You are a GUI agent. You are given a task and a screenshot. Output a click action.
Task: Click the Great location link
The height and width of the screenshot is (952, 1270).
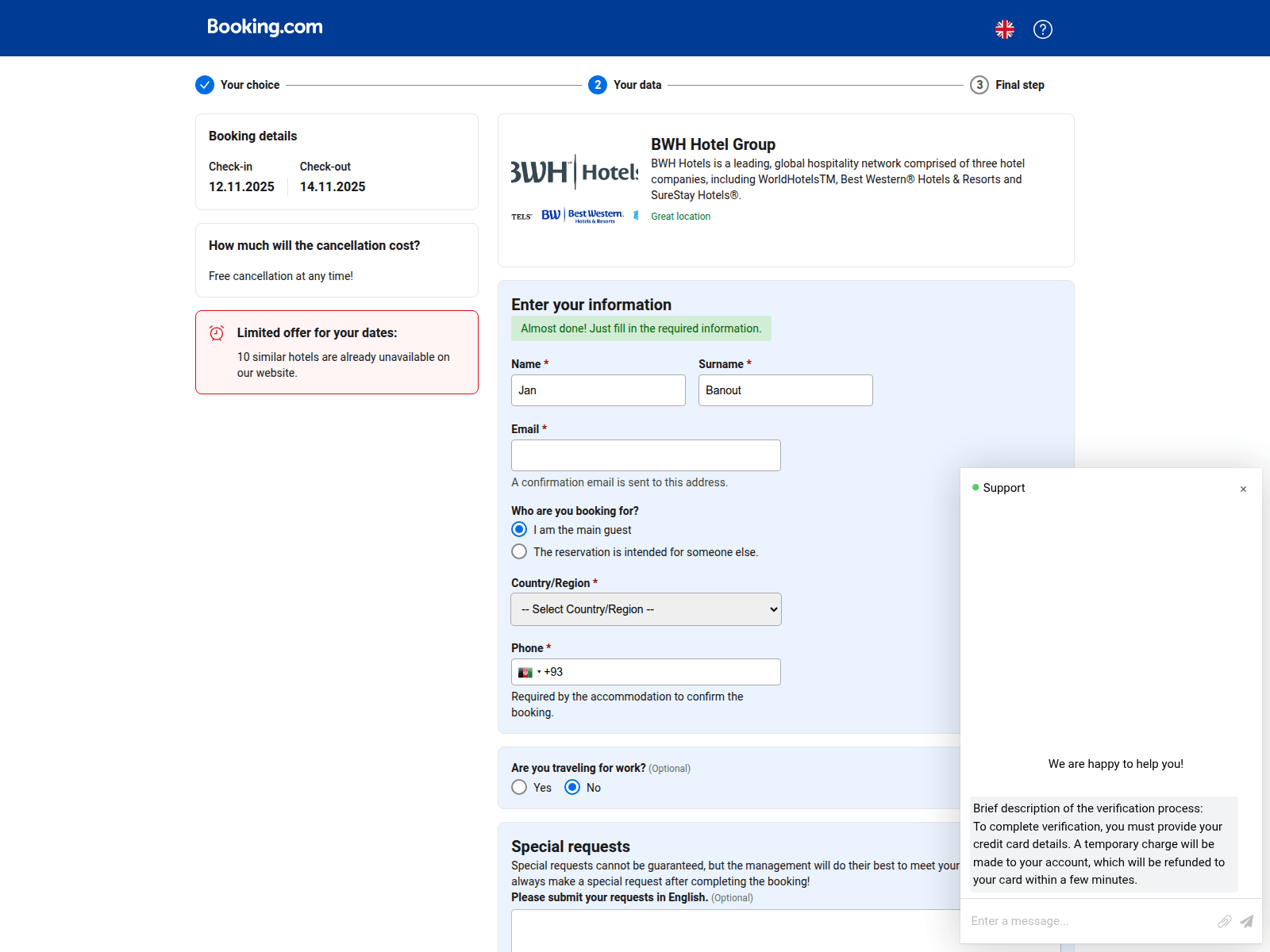(x=681, y=217)
